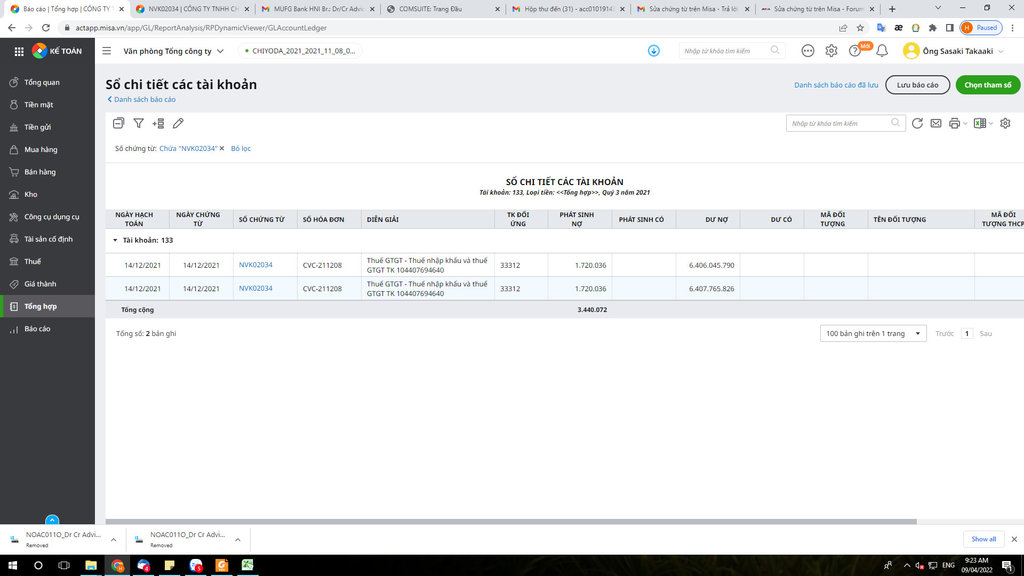Select CHIYODA_2021 database chip
1024x576 pixels.
coord(300,51)
